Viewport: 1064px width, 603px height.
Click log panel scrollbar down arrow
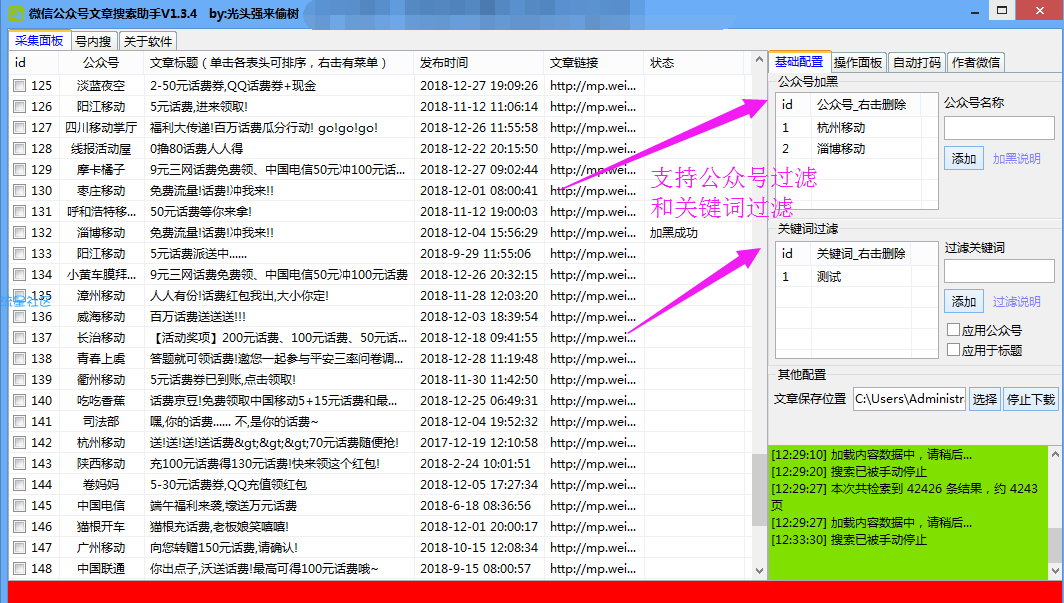pyautogui.click(x=1054, y=572)
